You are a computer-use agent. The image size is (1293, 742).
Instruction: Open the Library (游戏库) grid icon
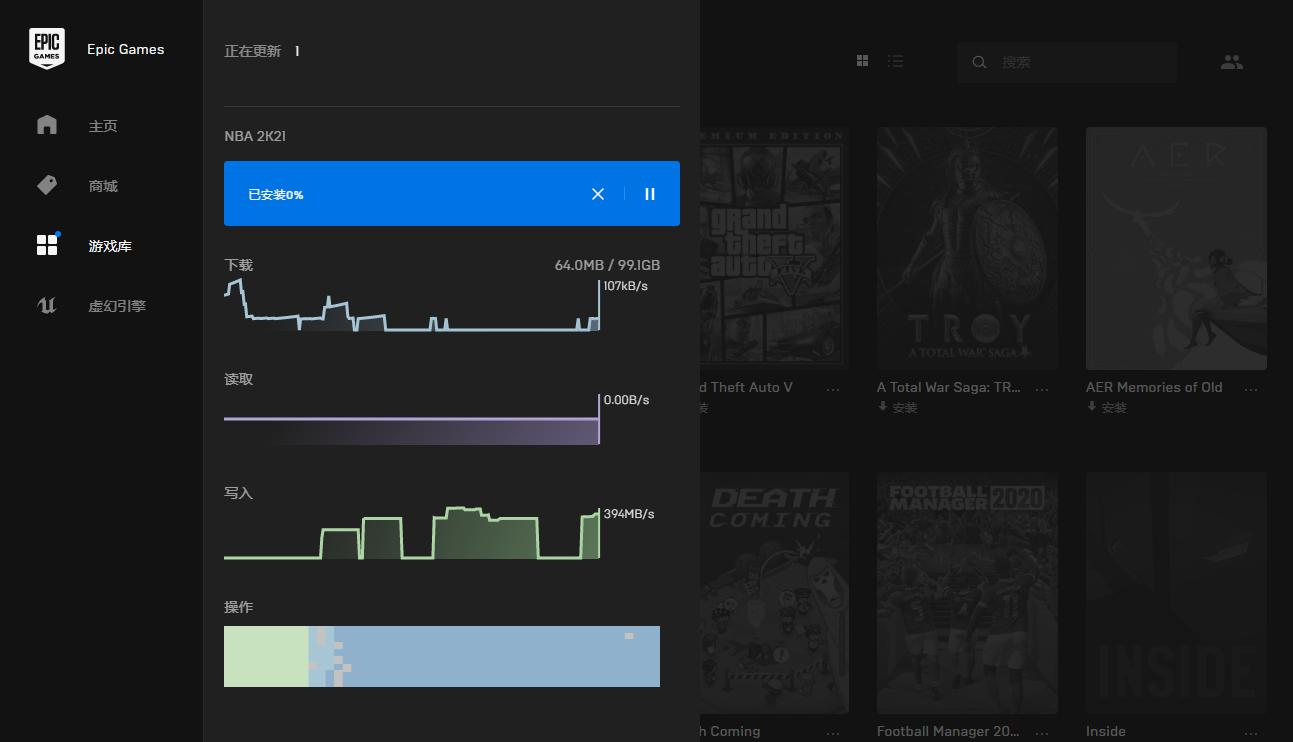(47, 245)
